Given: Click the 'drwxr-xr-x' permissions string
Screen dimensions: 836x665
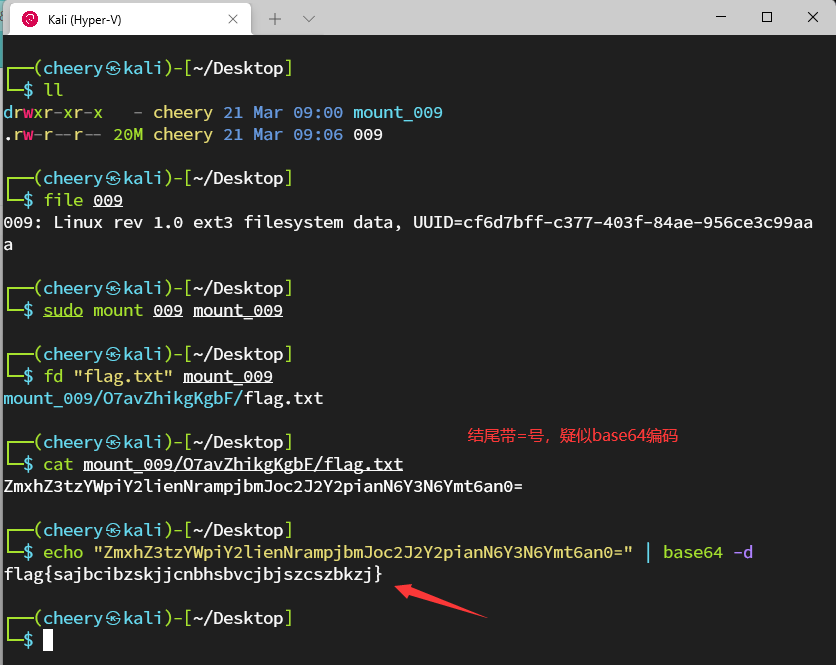Looking at the screenshot, I should click(x=53, y=113).
